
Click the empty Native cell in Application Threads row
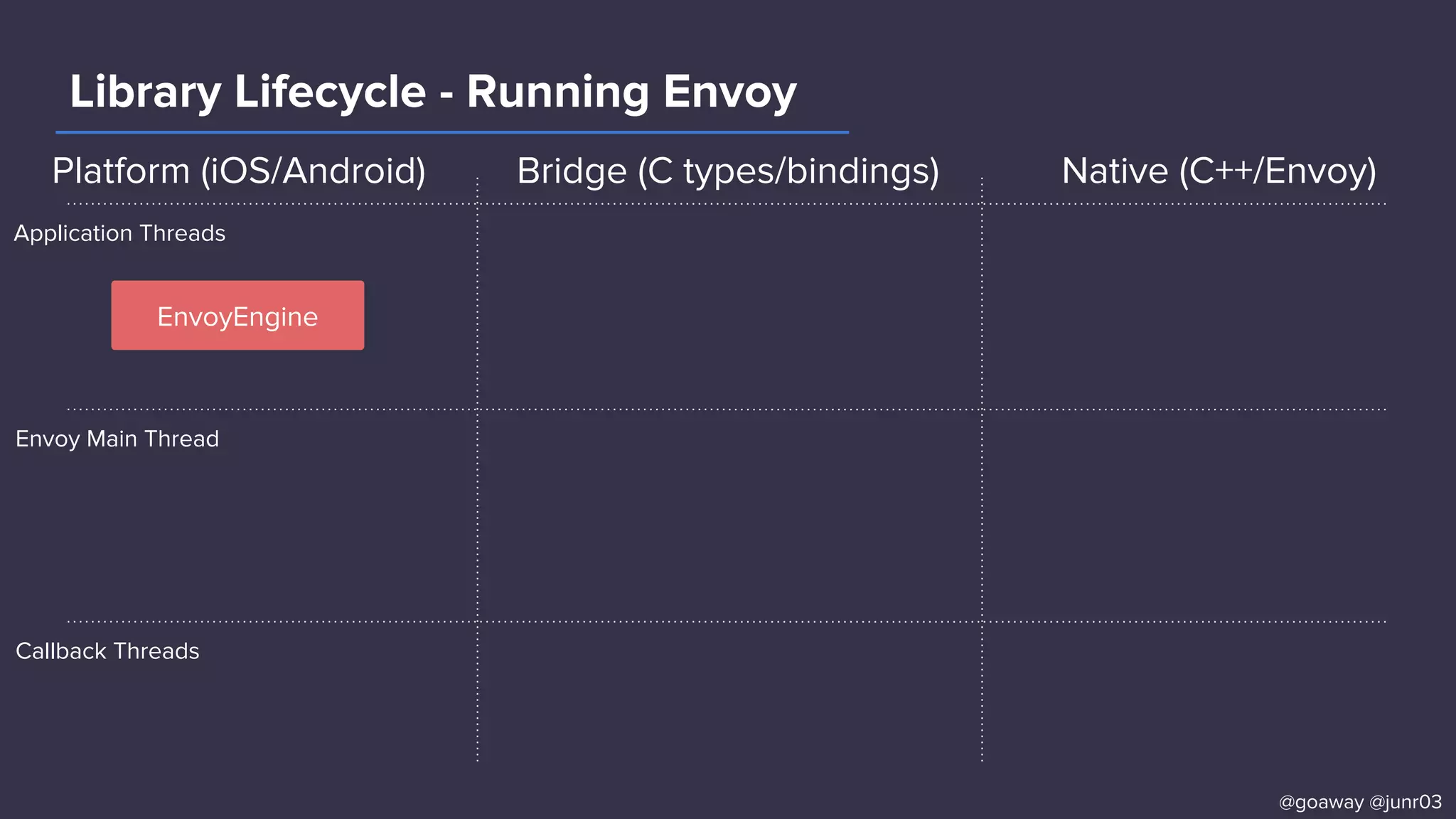(1184, 307)
